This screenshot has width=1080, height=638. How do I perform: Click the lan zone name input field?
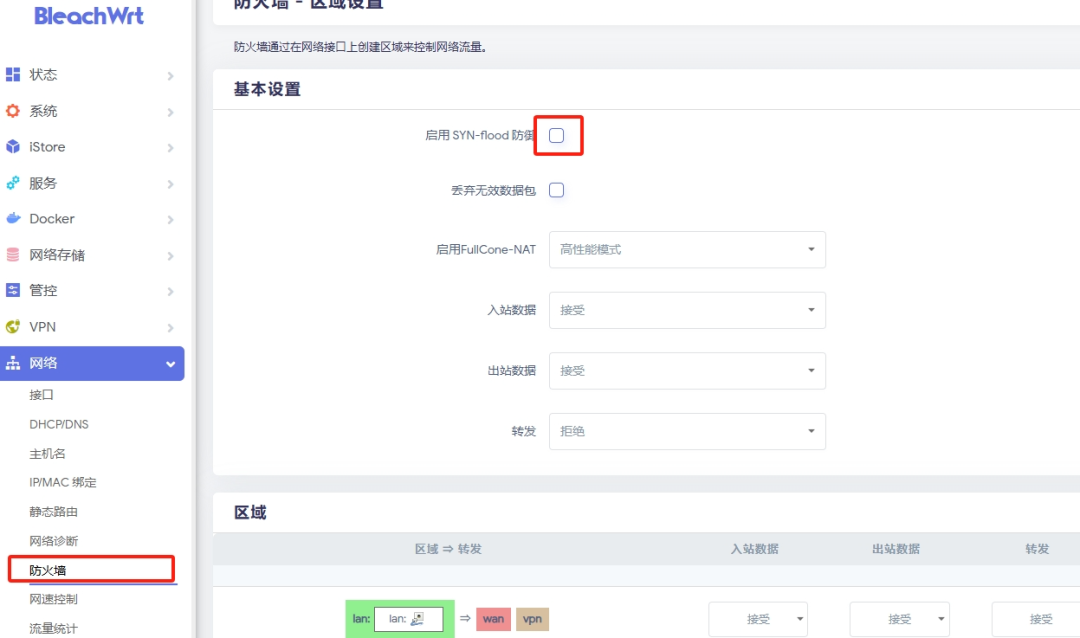pos(410,618)
